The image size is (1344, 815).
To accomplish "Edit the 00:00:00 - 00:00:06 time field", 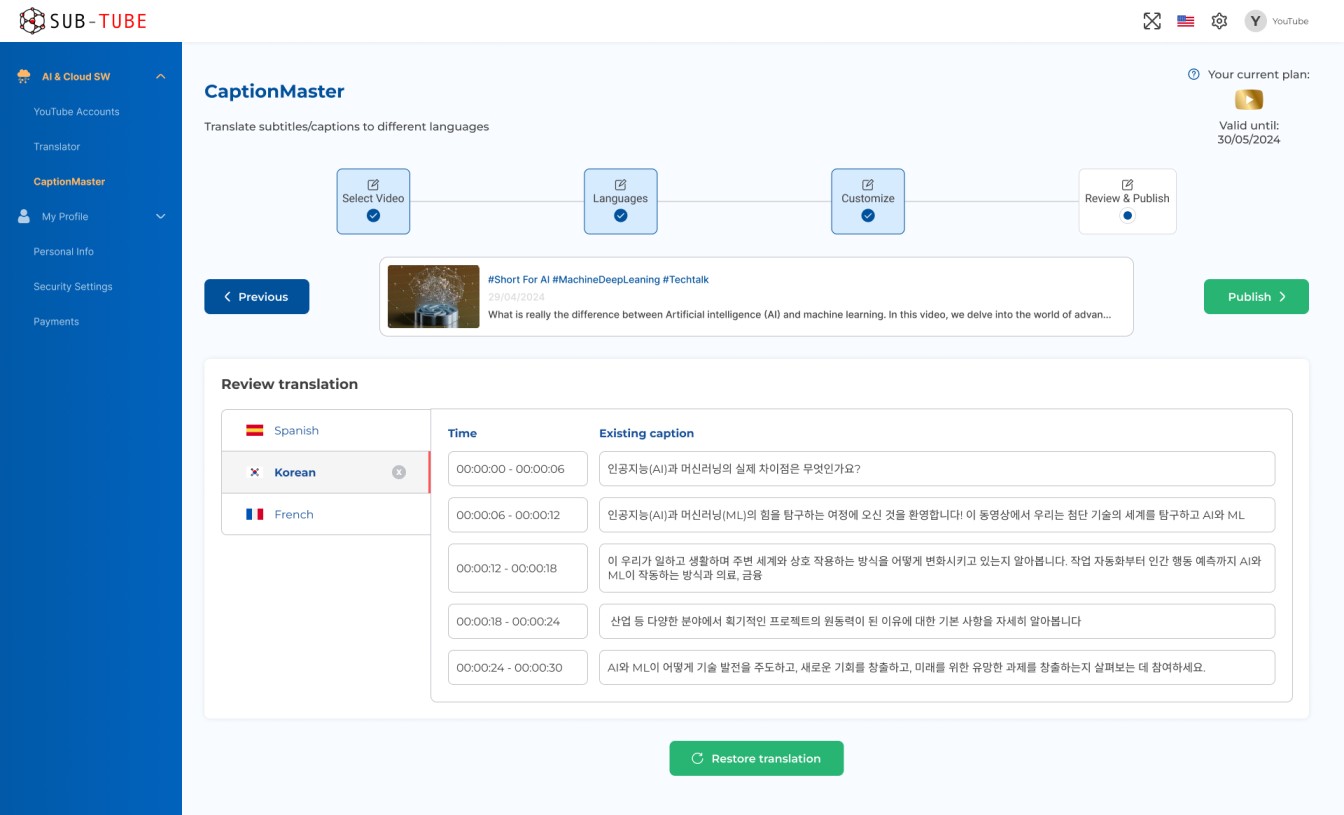I will [x=518, y=469].
